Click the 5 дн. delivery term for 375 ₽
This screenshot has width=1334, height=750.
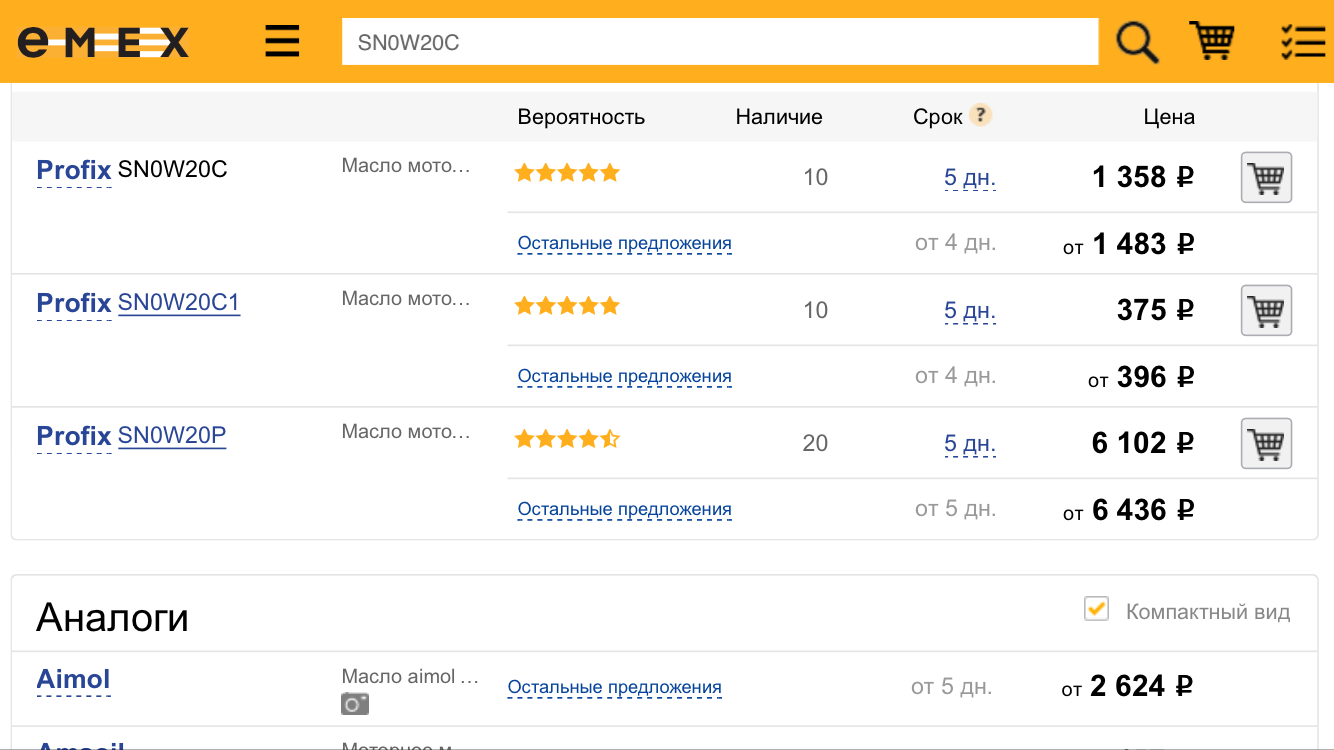click(970, 311)
